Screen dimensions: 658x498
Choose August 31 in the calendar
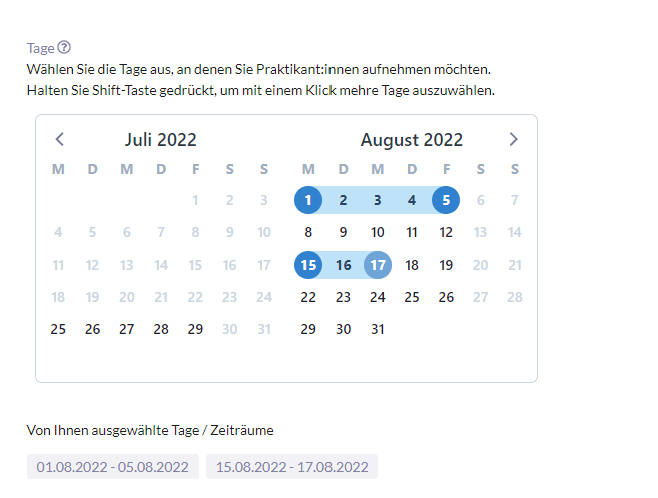(378, 329)
